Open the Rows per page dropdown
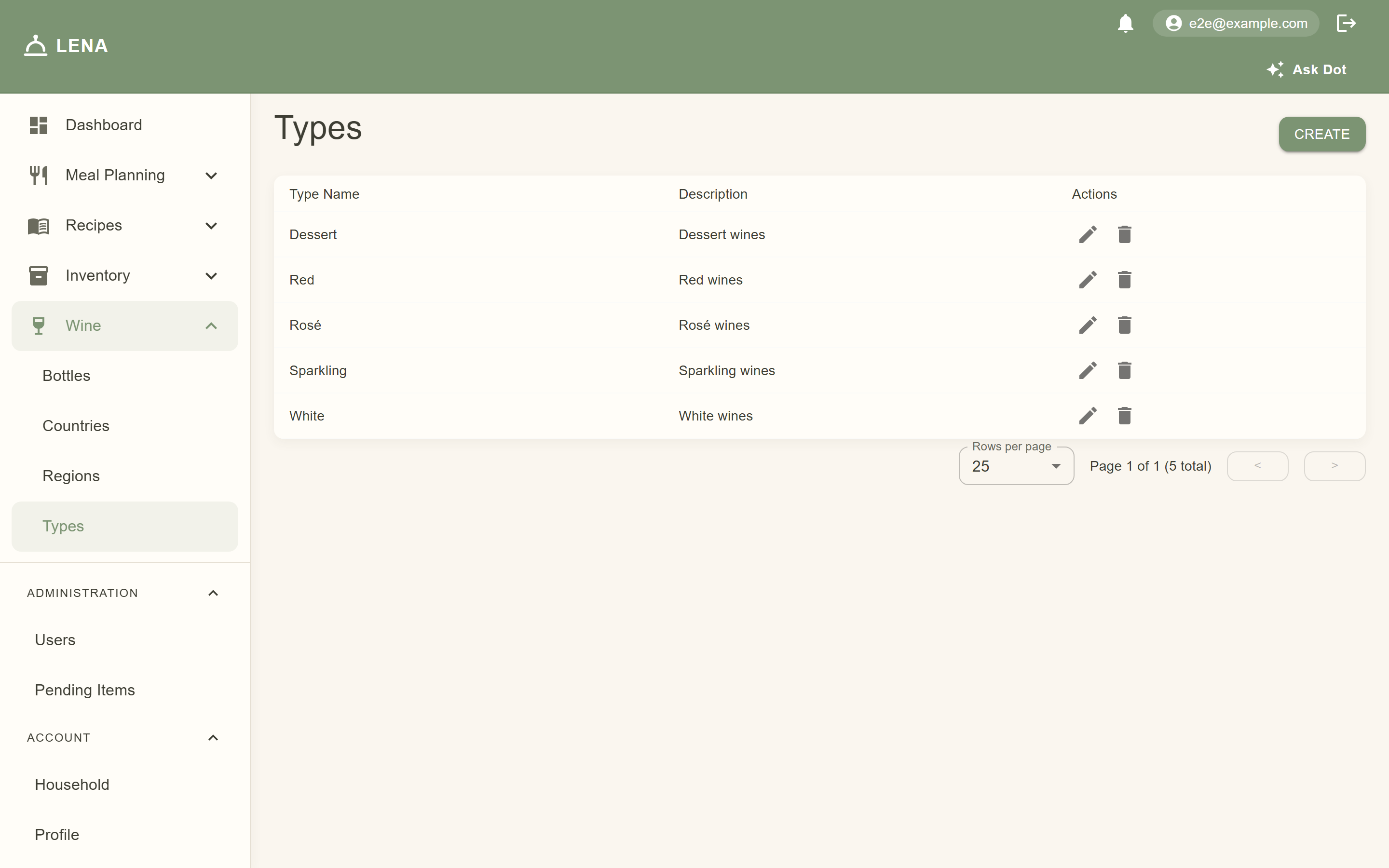 coord(1016,466)
